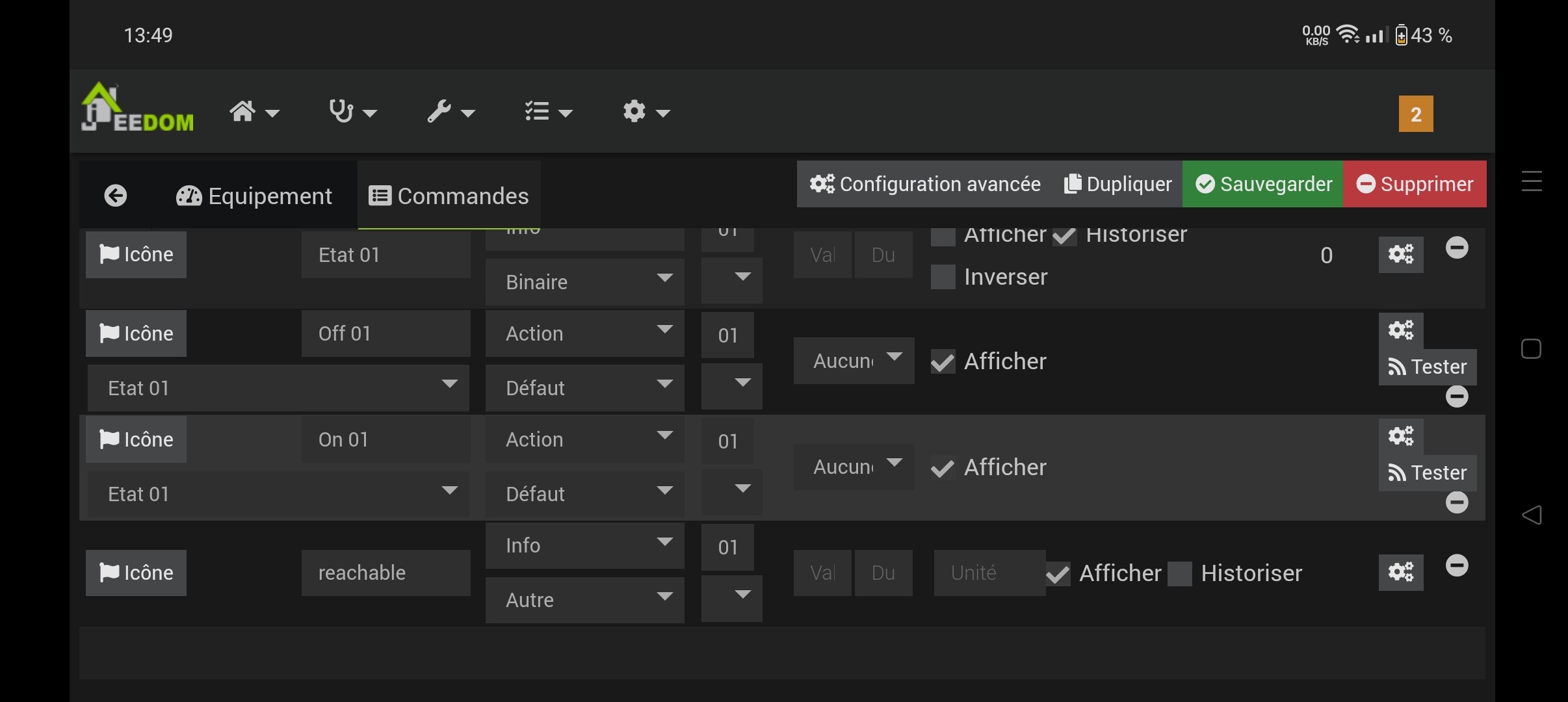Select the Commandes tab
The width and height of the screenshot is (1568, 702).
449,196
